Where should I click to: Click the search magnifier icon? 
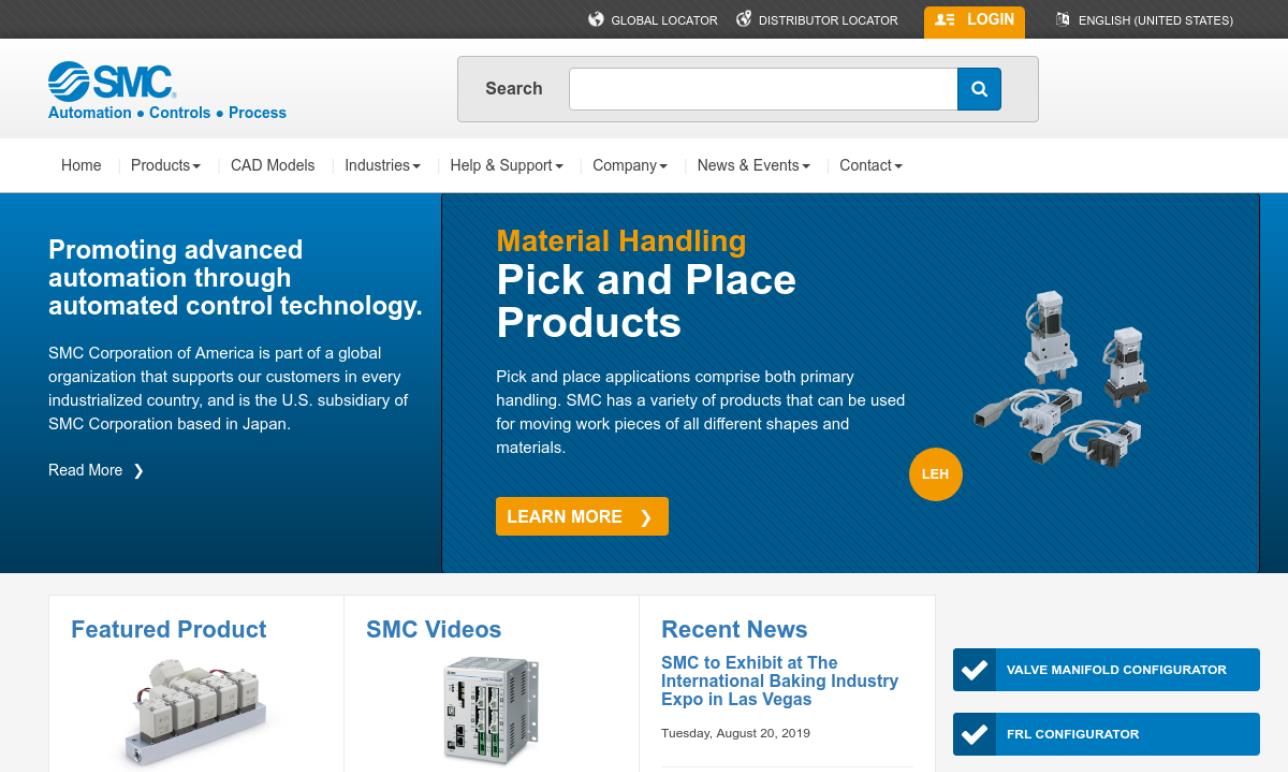tap(979, 89)
